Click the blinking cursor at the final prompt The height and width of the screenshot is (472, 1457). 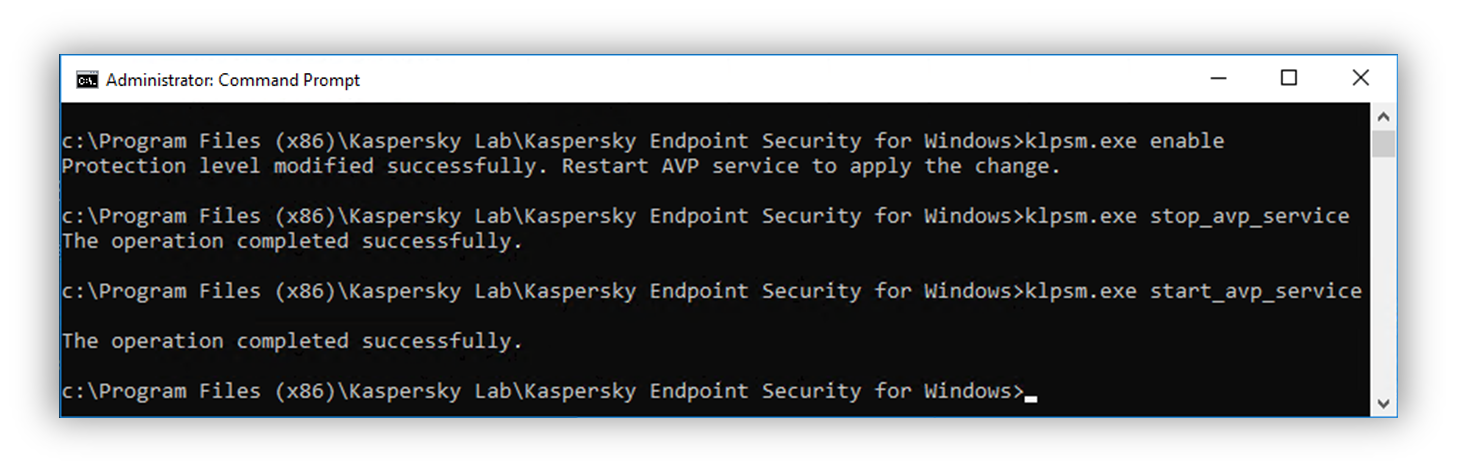tap(1031, 397)
